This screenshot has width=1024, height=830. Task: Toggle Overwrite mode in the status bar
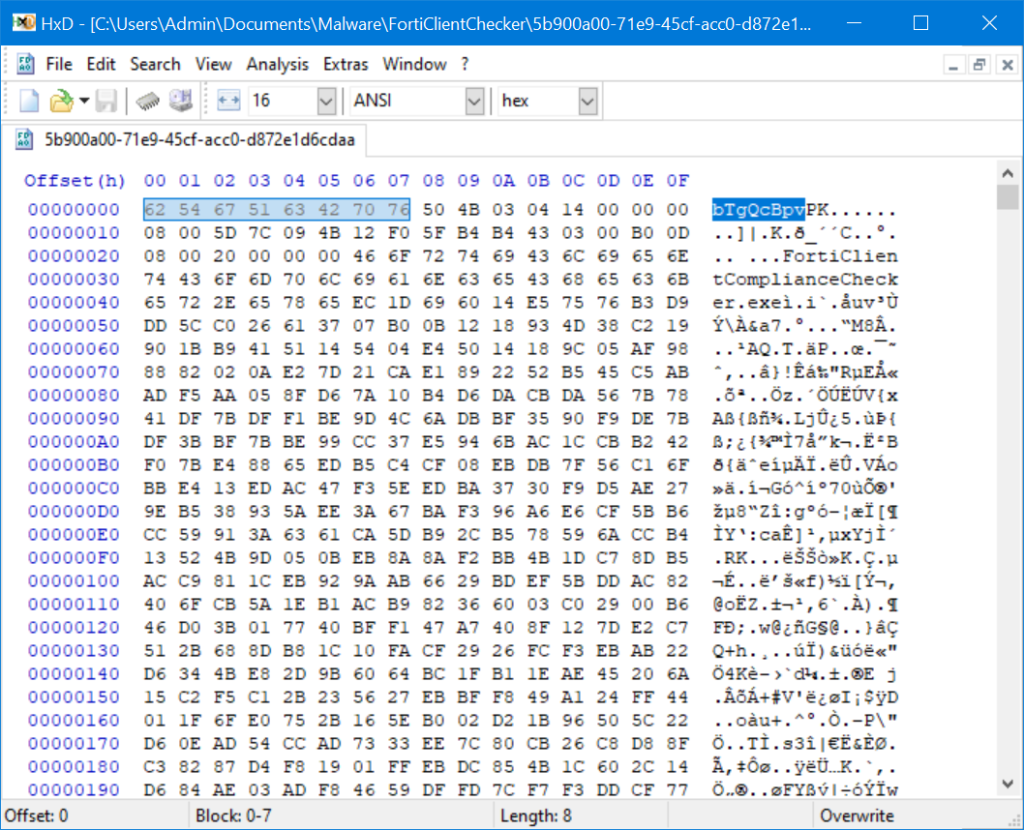click(856, 816)
